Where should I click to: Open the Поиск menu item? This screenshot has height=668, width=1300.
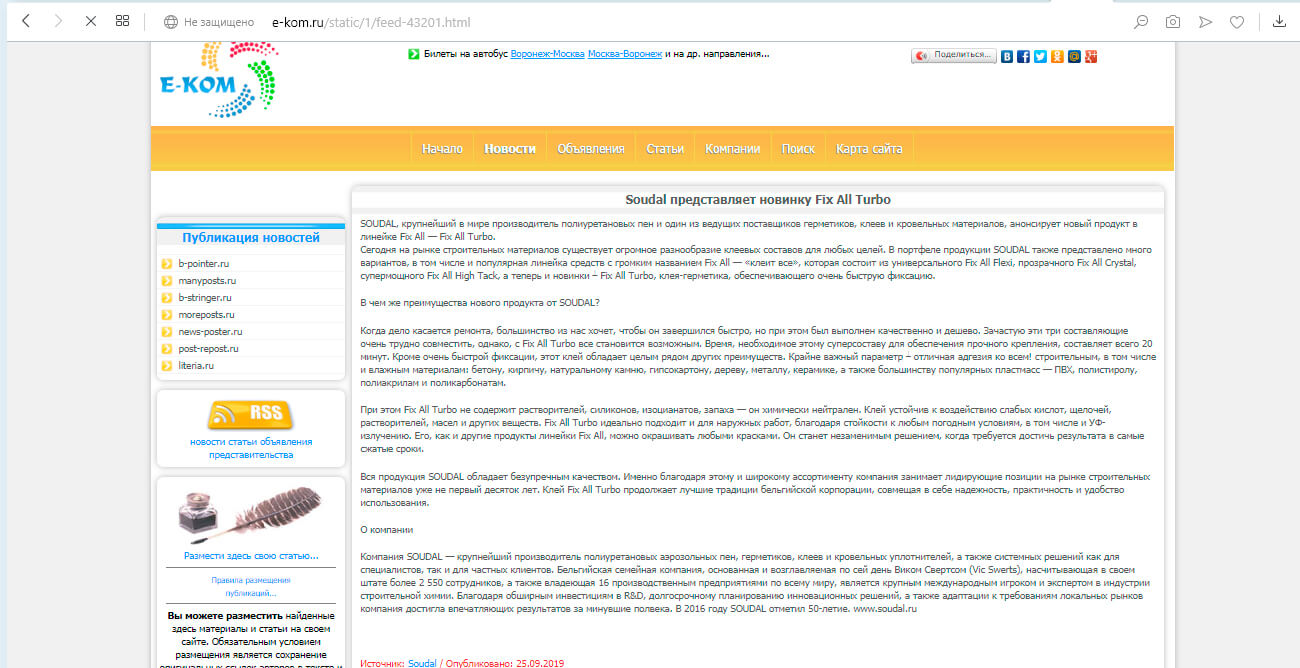pyautogui.click(x=798, y=149)
